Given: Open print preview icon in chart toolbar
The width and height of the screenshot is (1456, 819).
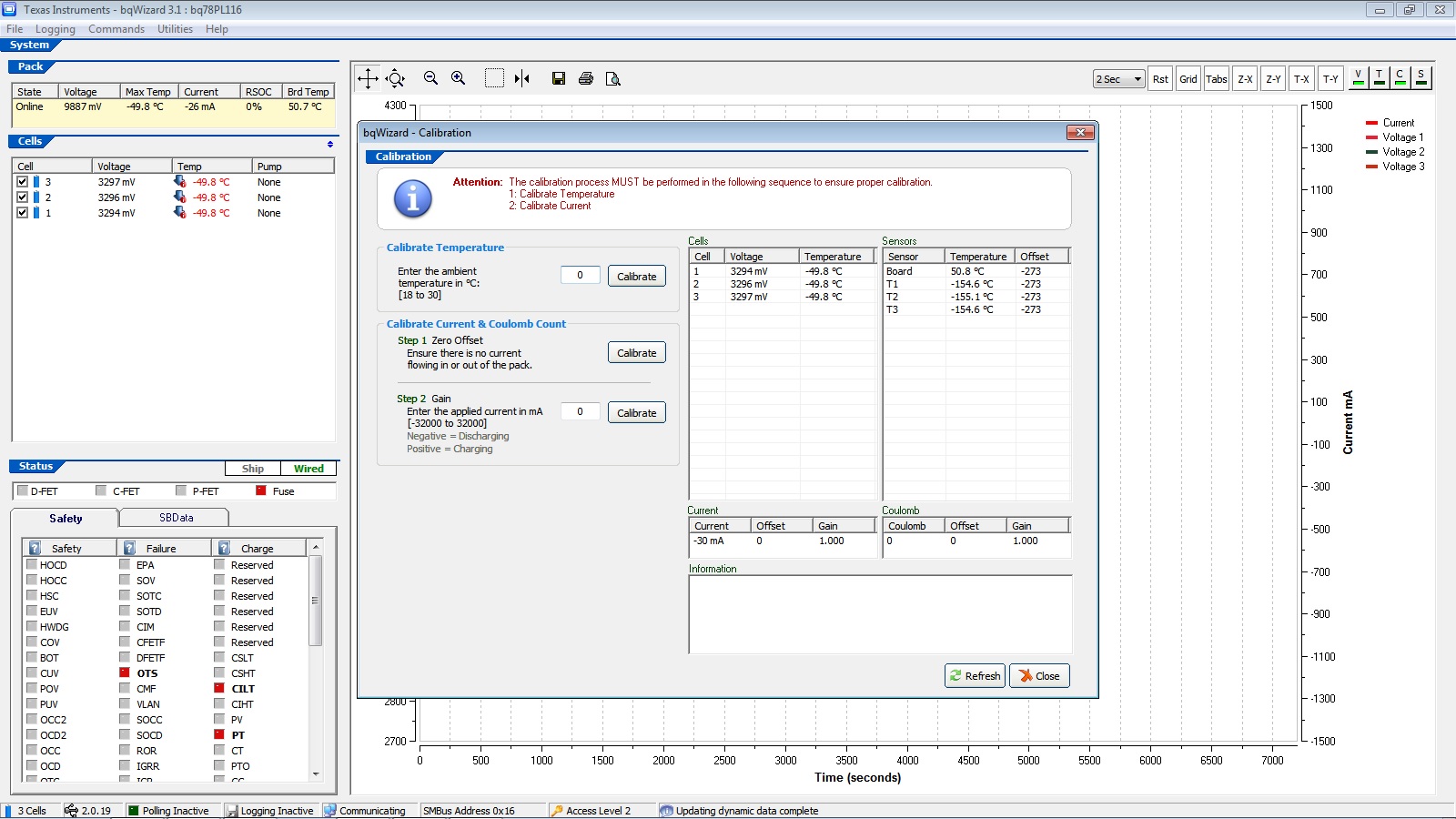Looking at the screenshot, I should (613, 78).
